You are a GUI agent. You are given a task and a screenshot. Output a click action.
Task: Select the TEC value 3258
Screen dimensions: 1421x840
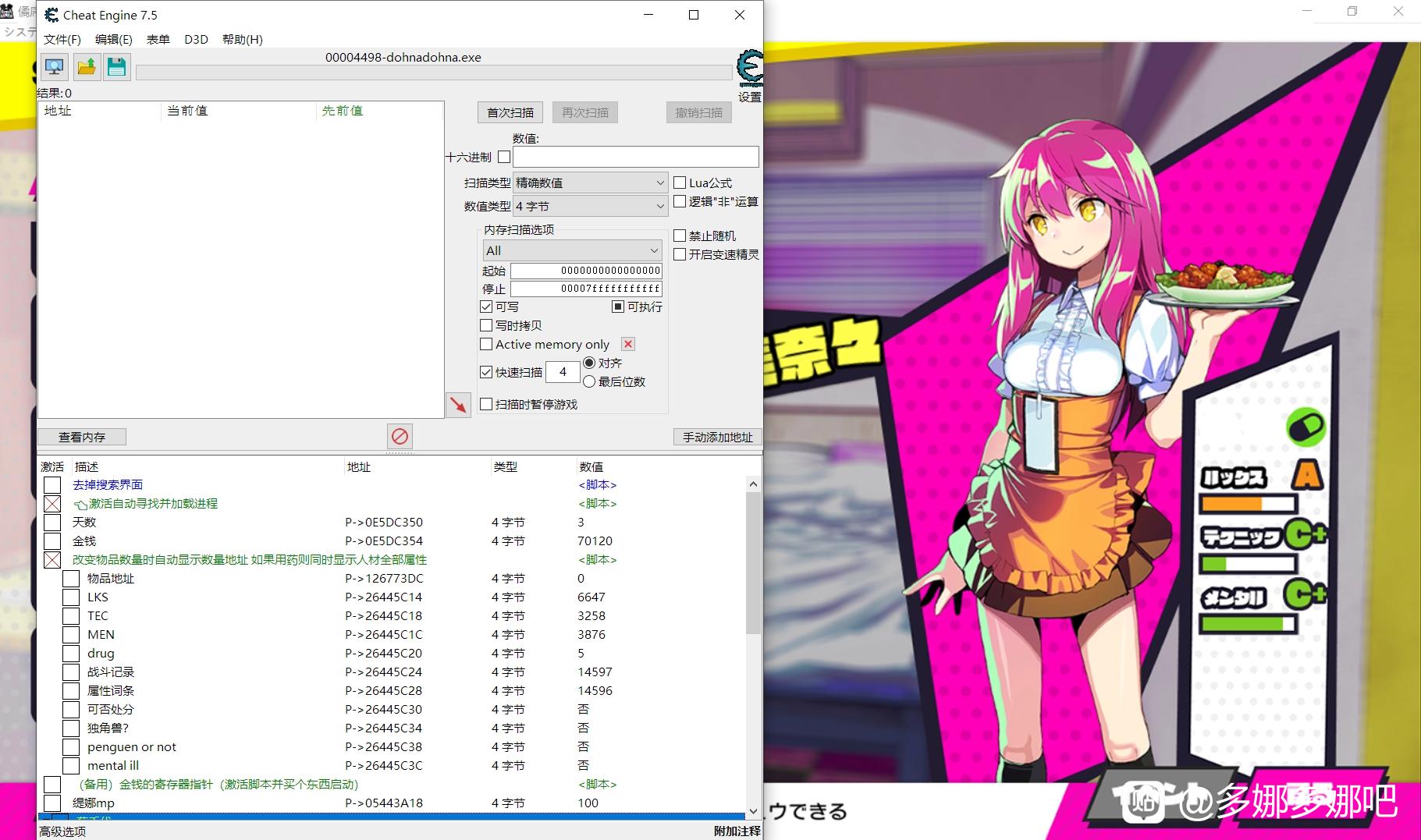591,616
